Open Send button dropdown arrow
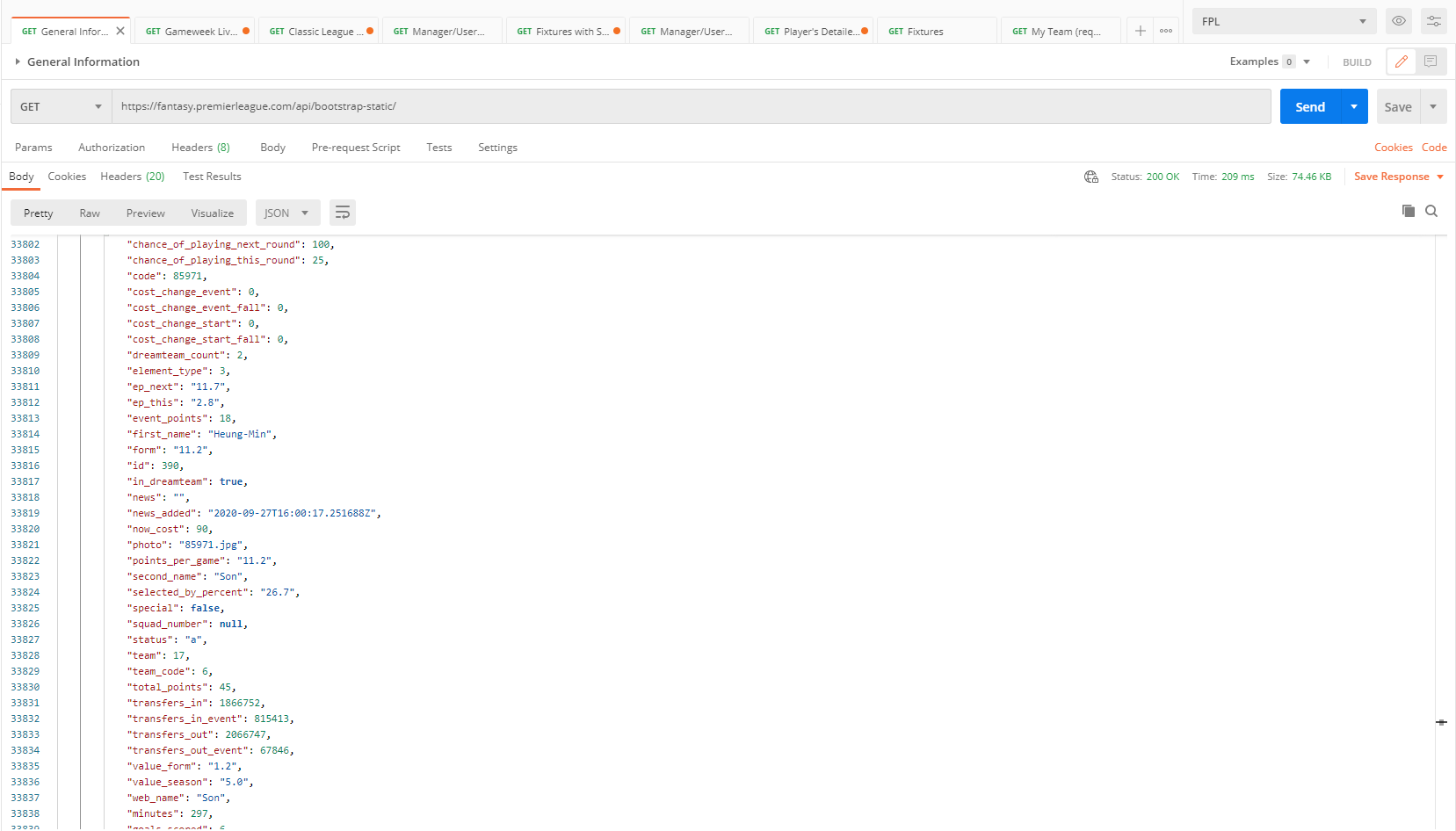 pyautogui.click(x=1354, y=106)
